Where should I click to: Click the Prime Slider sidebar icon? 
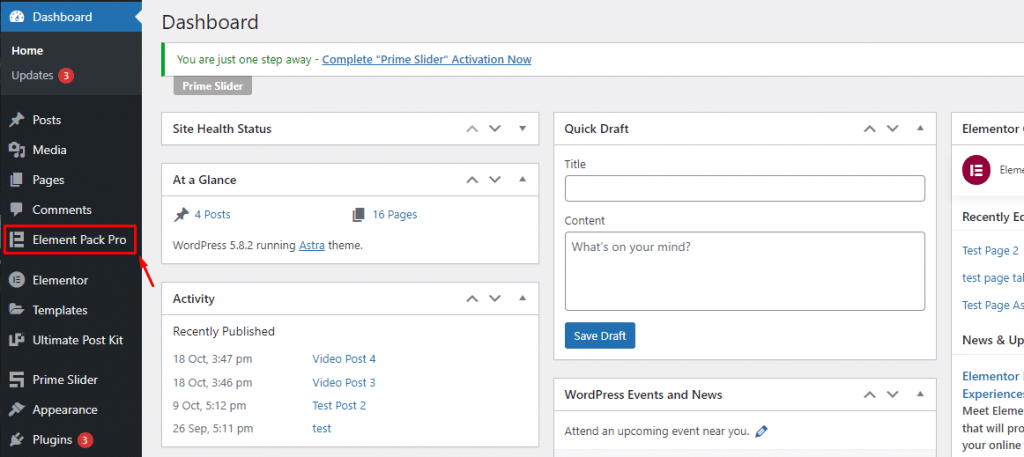tap(17, 380)
